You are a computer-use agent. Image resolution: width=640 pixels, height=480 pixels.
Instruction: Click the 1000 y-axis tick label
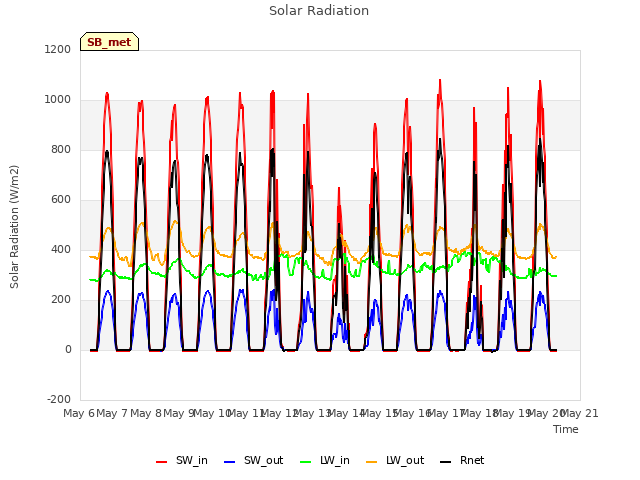point(58,100)
